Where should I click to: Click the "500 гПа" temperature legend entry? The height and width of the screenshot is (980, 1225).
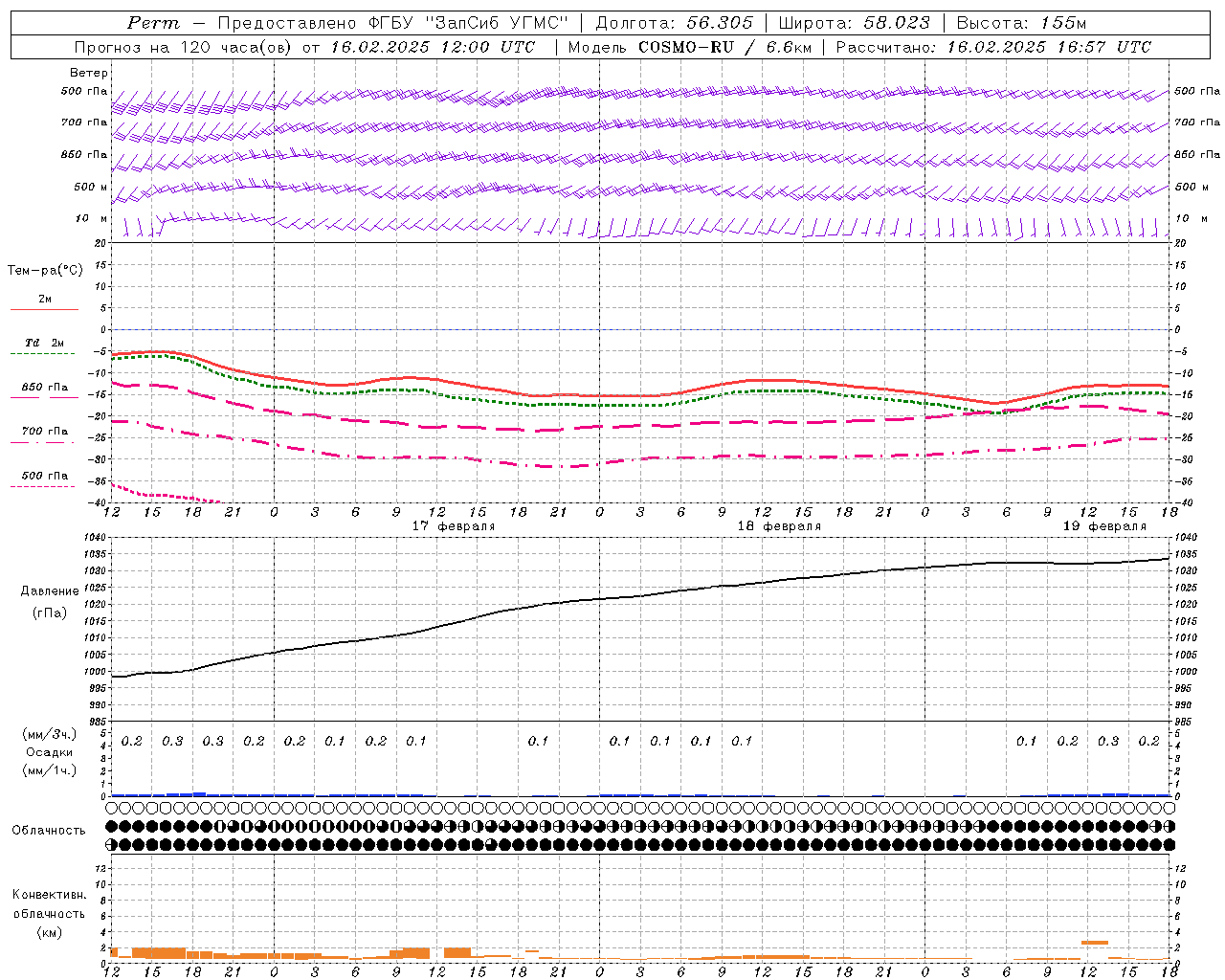[x=45, y=476]
